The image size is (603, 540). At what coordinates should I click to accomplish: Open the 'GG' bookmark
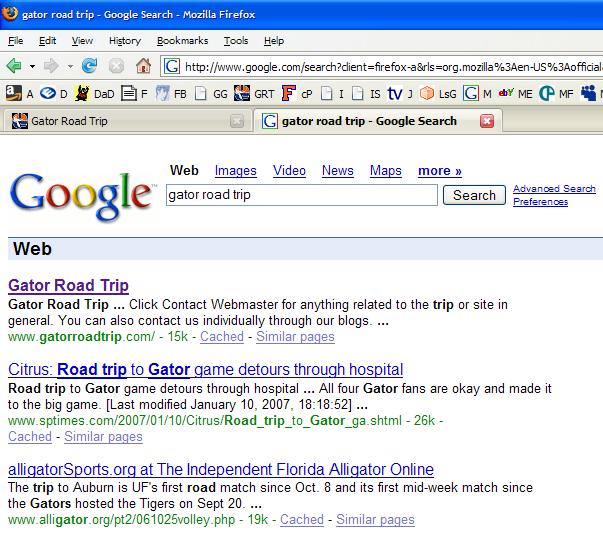[x=211, y=93]
